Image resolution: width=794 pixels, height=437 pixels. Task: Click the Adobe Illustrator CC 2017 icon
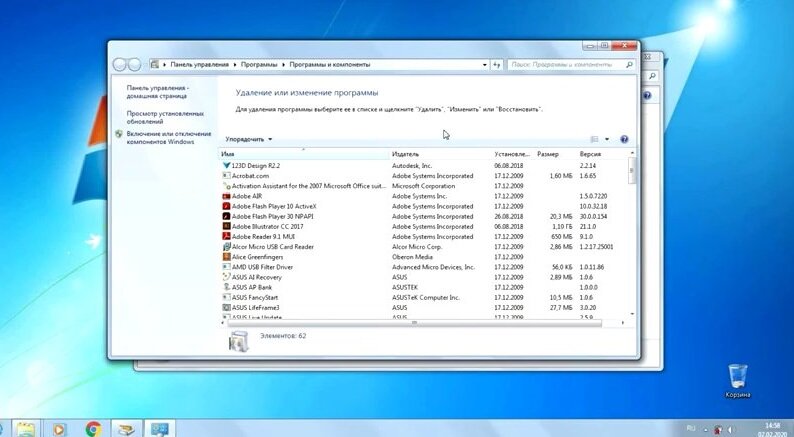click(x=226, y=226)
